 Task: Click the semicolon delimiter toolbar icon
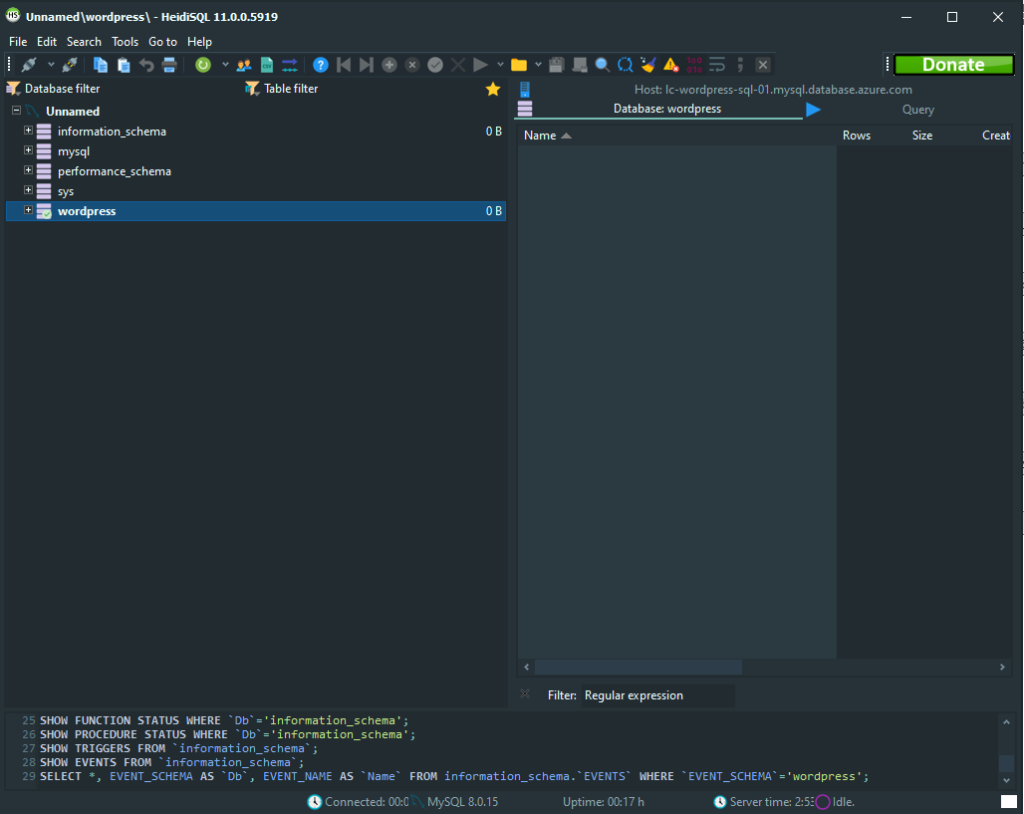[740, 65]
